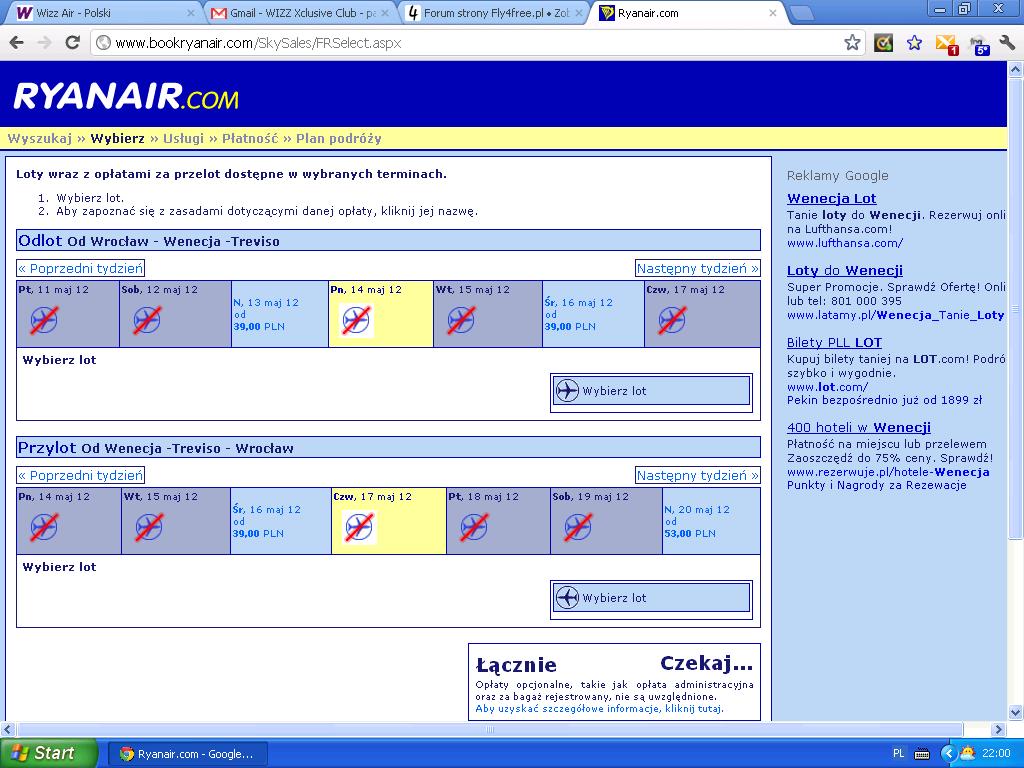Go back using browser back arrow

point(16,43)
